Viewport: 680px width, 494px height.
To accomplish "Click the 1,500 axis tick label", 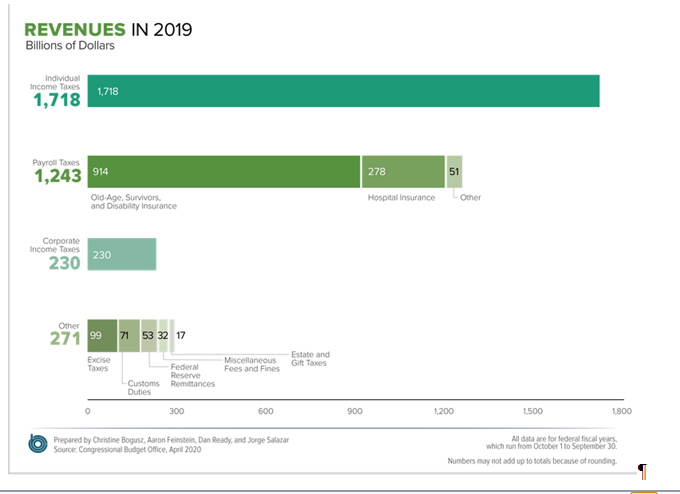I will 533,411.
